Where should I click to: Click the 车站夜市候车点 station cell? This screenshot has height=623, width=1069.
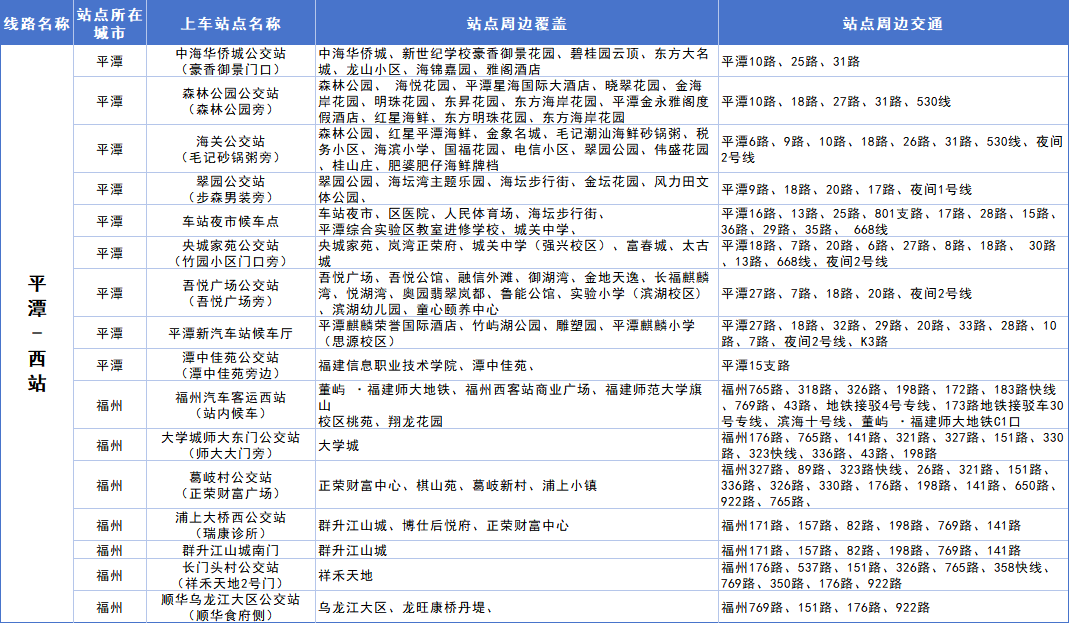tap(231, 221)
